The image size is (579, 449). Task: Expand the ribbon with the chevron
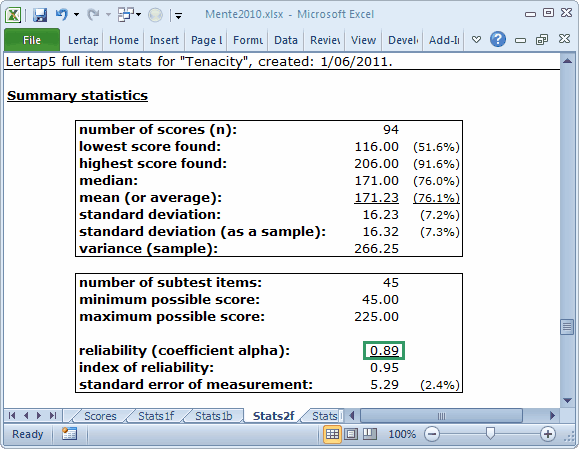476,40
